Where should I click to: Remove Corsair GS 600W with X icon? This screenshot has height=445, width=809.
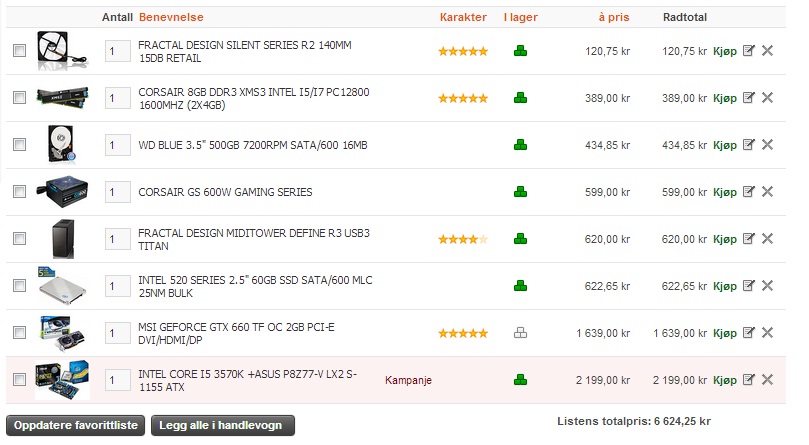point(767,192)
